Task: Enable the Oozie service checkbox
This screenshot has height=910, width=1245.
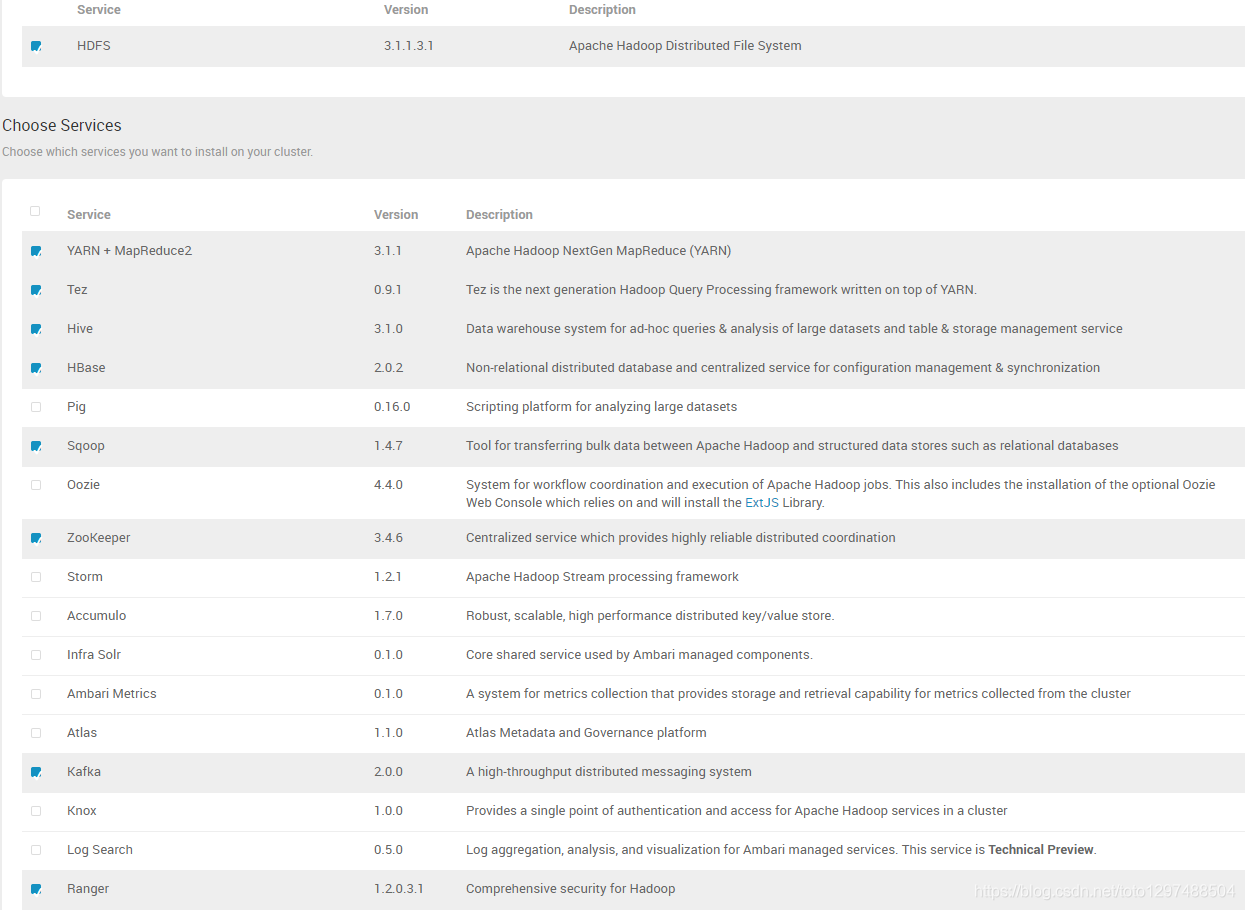Action: coord(36,485)
